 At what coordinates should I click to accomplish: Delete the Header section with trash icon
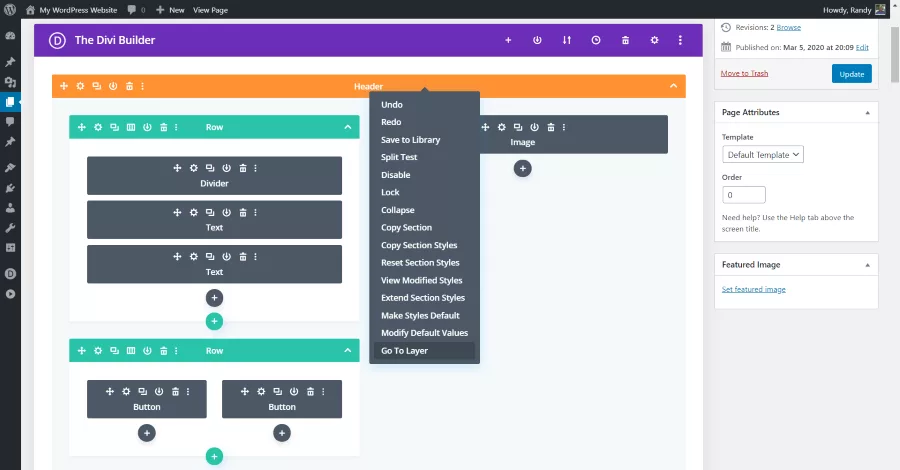click(x=129, y=86)
